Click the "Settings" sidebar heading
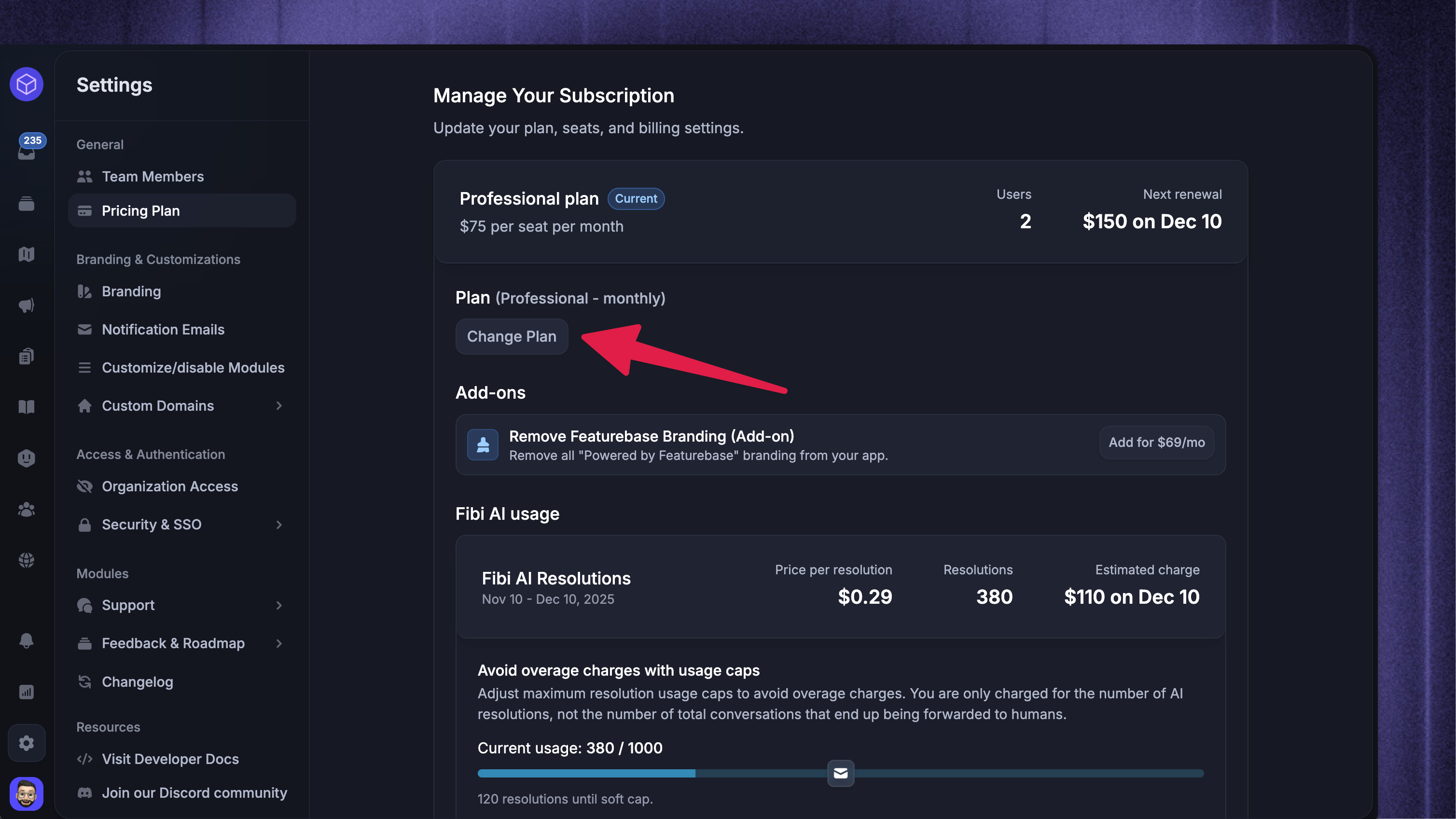 (x=114, y=85)
